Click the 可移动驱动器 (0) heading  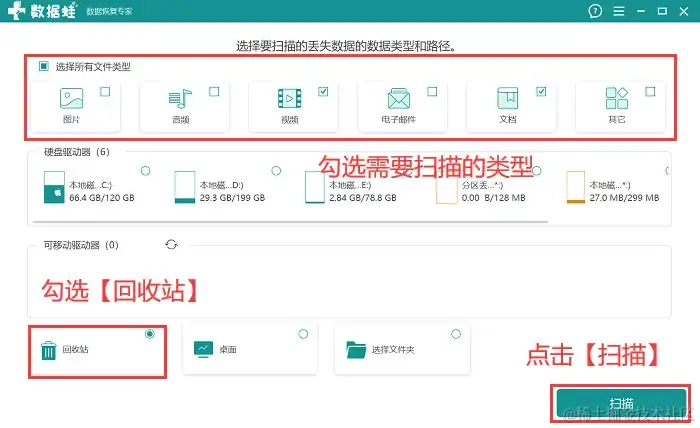[81, 245]
